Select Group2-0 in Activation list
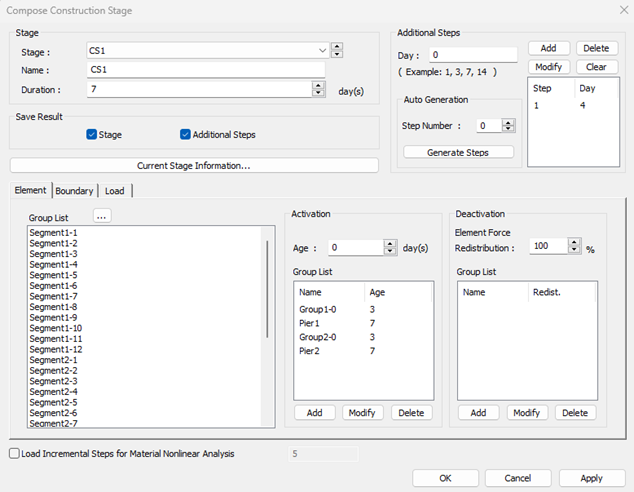Screen dimensions: 634x492 363,337
